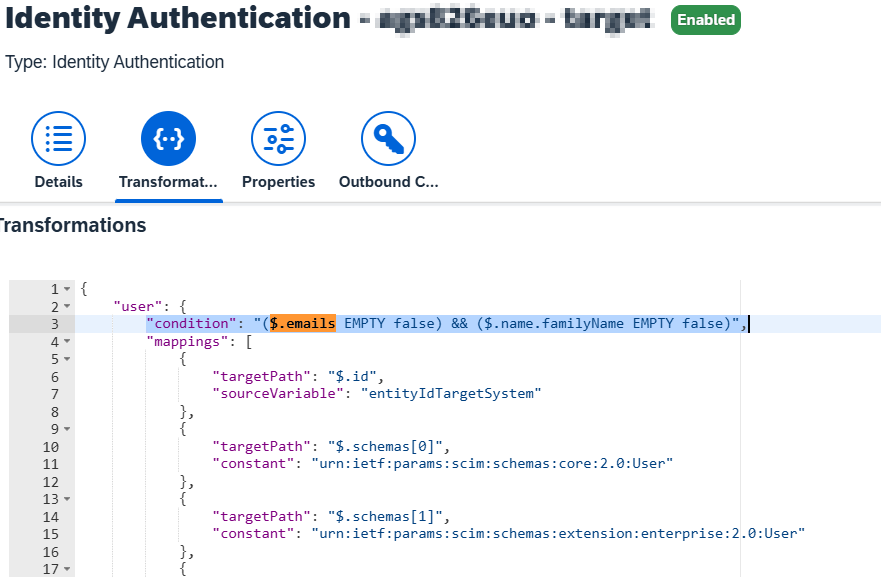881x577 pixels.
Task: Open the Outbound Certificate key icon
Action: [388, 138]
